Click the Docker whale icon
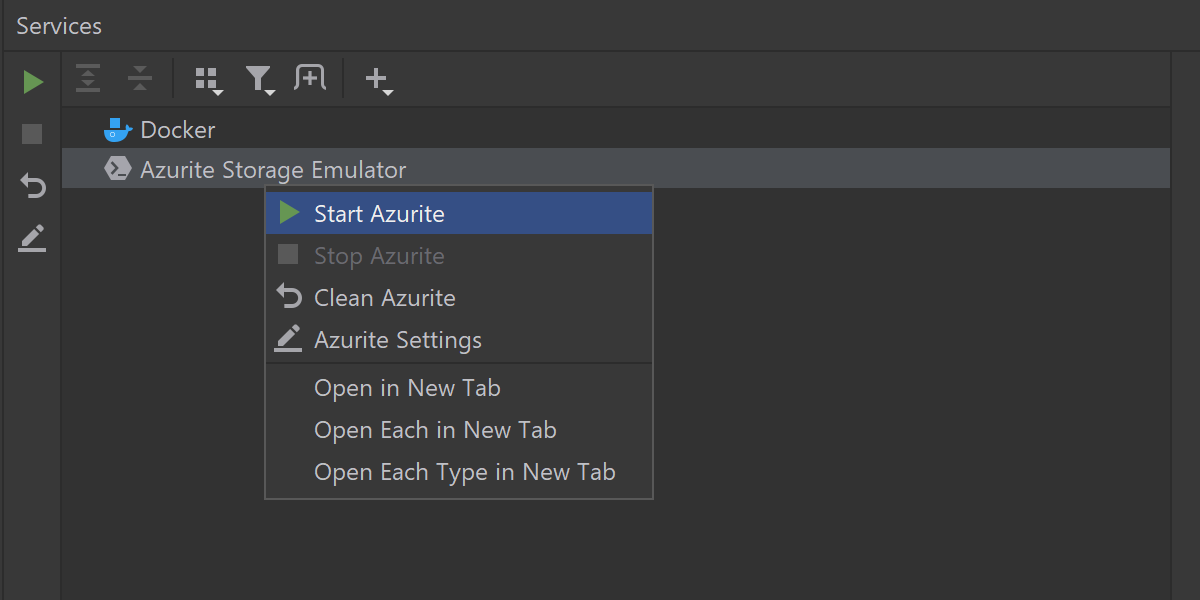 coord(117,129)
